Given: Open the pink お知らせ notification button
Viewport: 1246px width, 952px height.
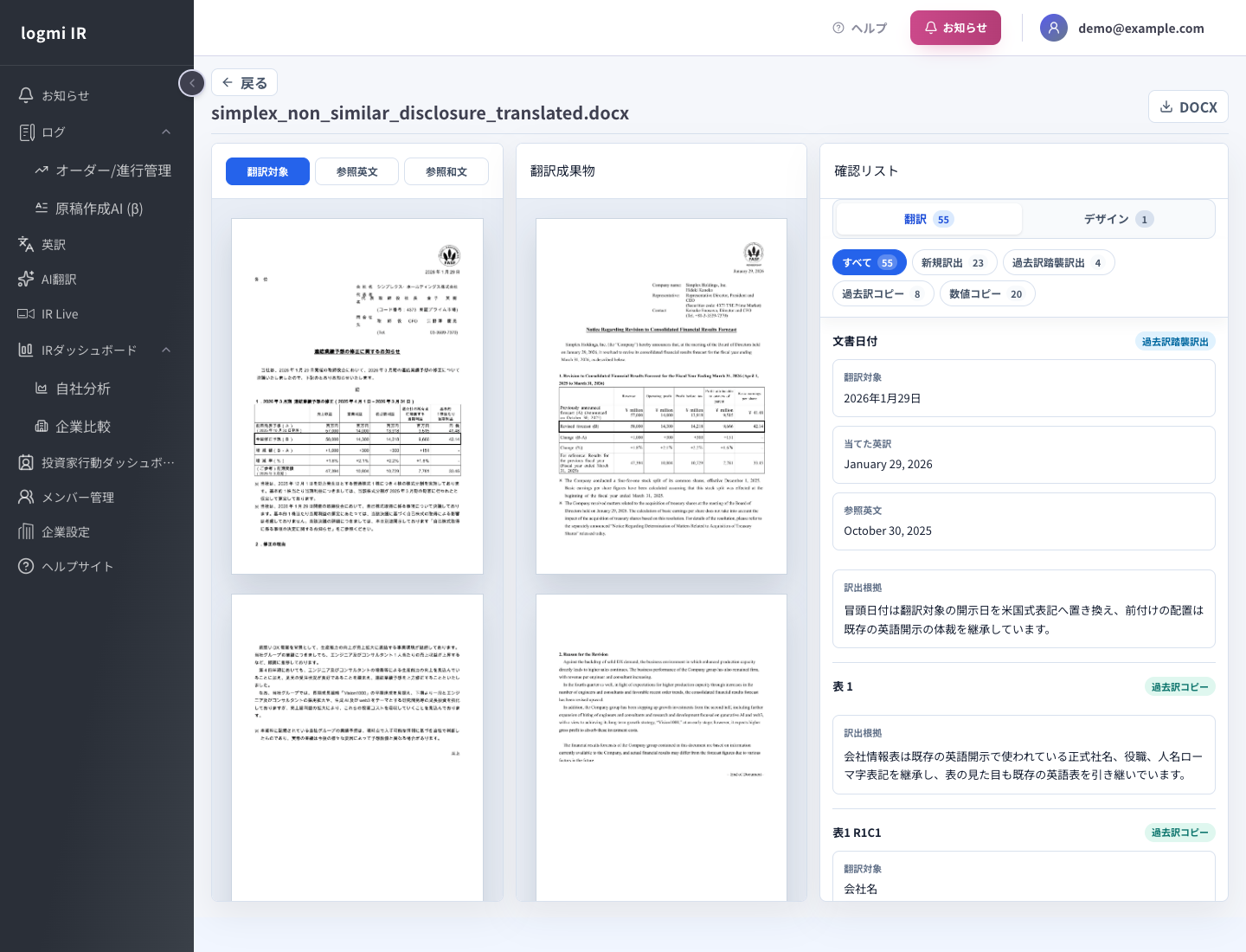Looking at the screenshot, I should click(955, 28).
